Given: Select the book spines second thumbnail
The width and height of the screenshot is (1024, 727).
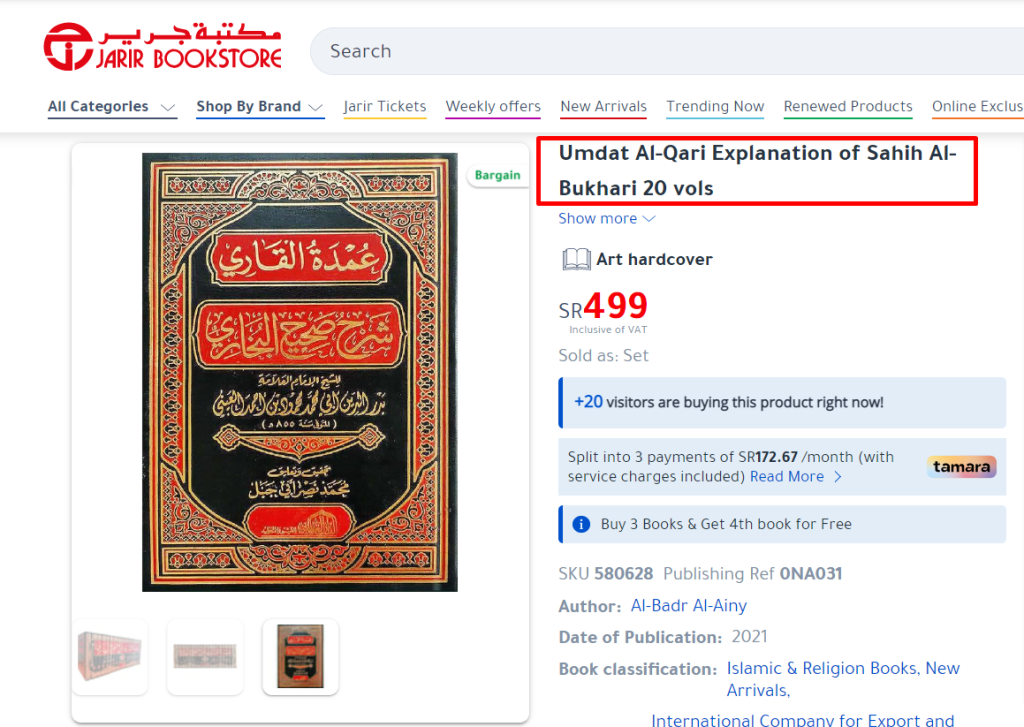Looking at the screenshot, I should tap(205, 656).
